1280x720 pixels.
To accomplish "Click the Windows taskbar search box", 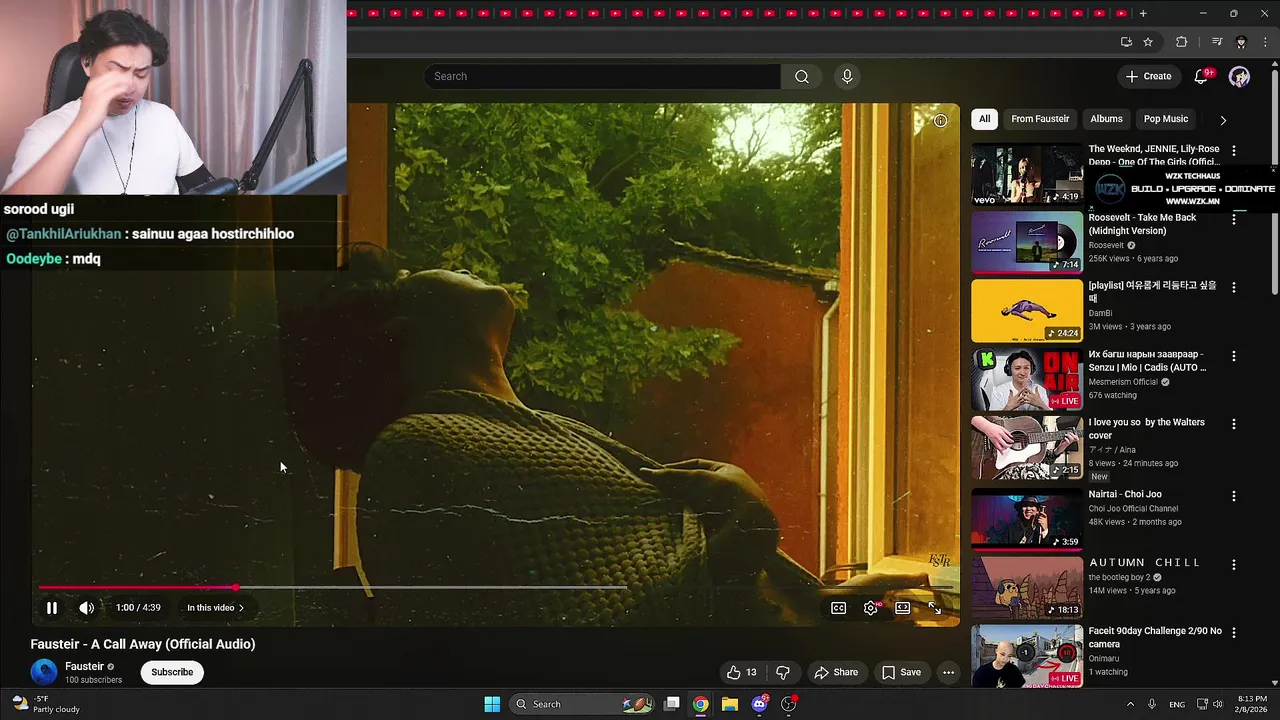I will click(x=582, y=704).
